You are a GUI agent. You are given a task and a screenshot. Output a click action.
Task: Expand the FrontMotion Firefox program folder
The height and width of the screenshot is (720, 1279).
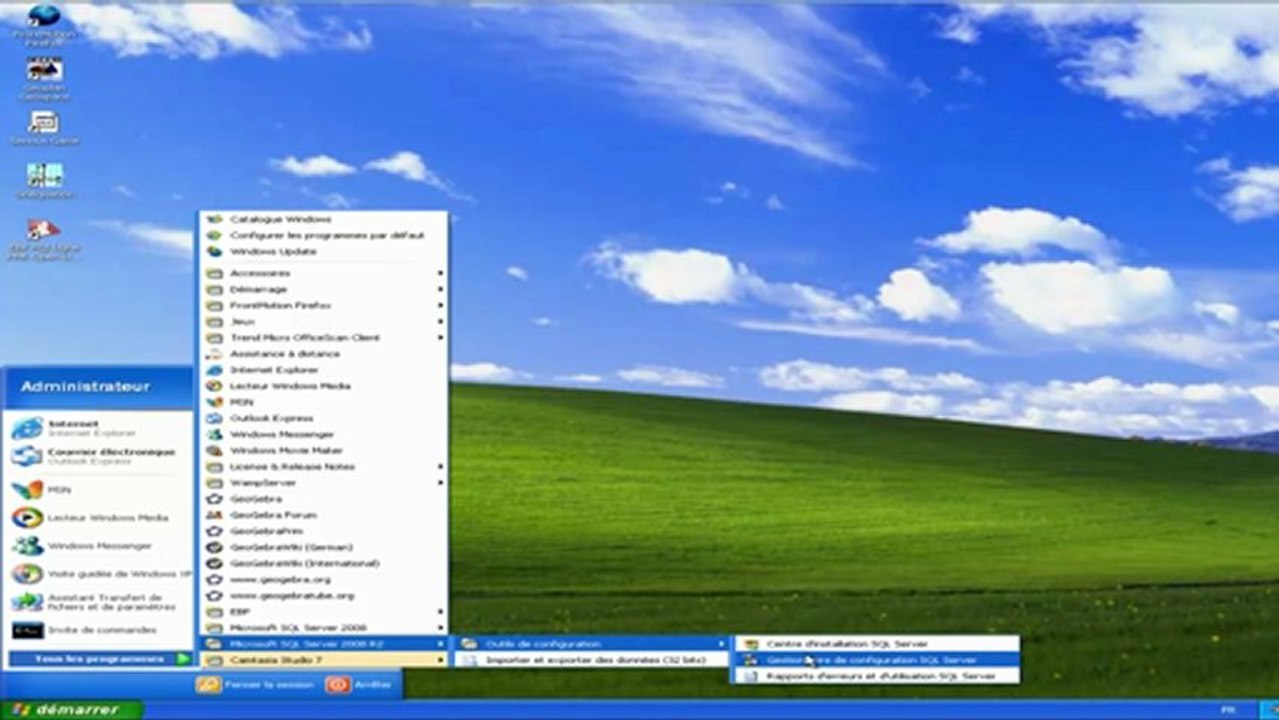pos(324,305)
